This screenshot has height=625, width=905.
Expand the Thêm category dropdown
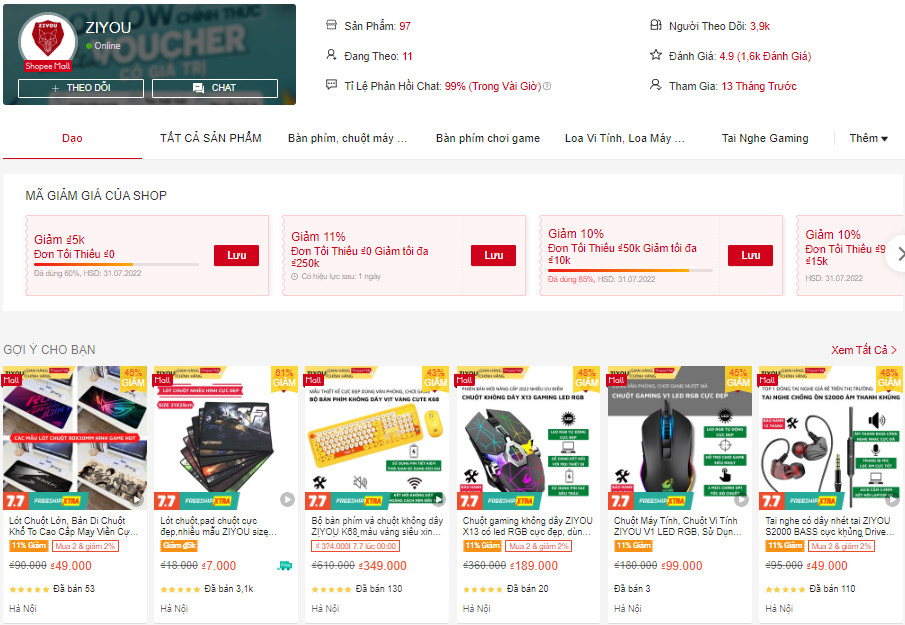(869, 138)
